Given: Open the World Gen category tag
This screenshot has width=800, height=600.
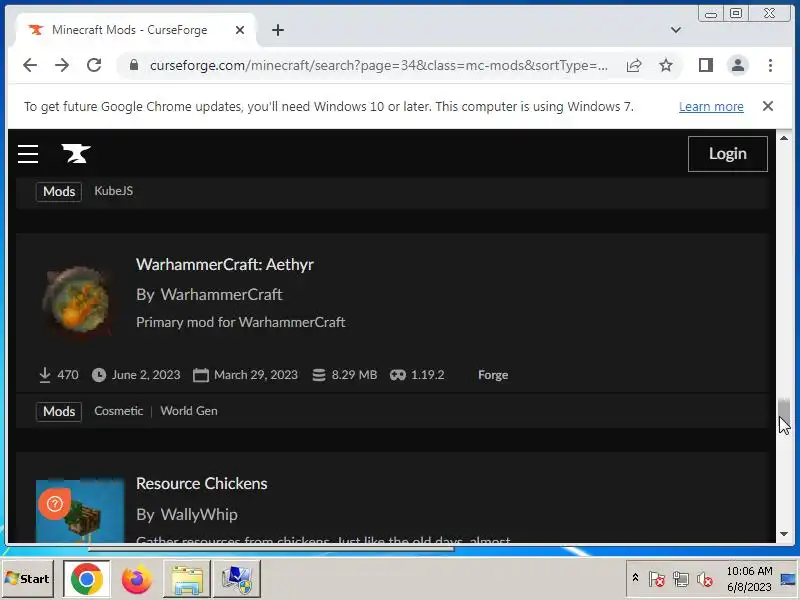Looking at the screenshot, I should click(x=189, y=411).
